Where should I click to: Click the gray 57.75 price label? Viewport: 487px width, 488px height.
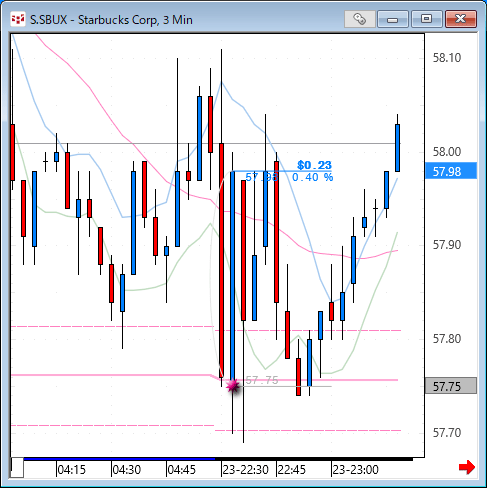click(451, 386)
